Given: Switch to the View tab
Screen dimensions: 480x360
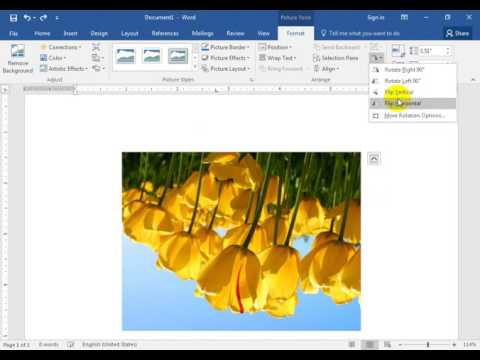Looking at the screenshot, I should (x=263, y=33).
